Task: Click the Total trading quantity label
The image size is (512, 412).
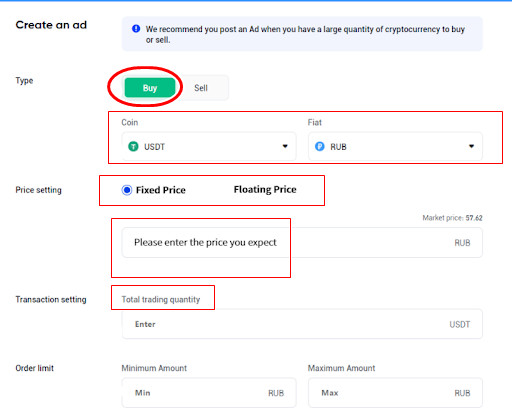Action: click(x=161, y=299)
